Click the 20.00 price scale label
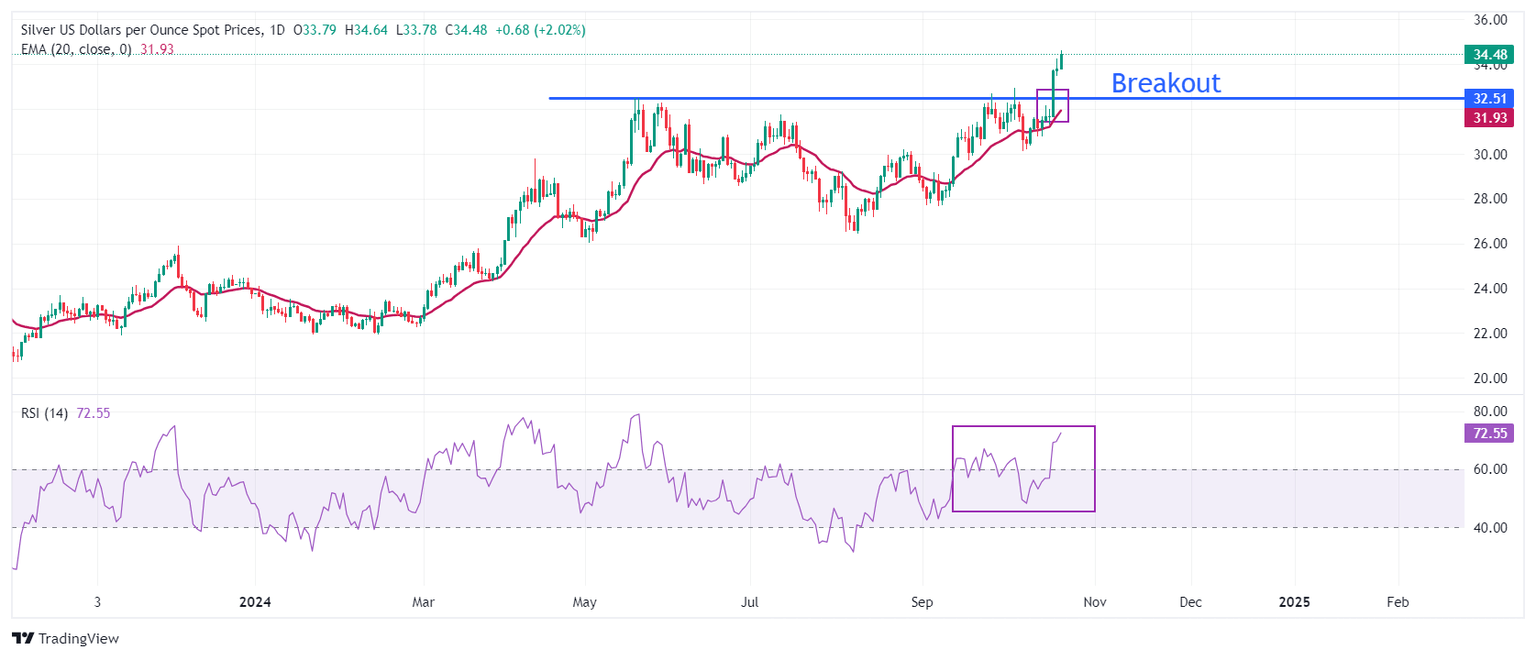The width and height of the screenshot is (1536, 658). [x=1490, y=378]
